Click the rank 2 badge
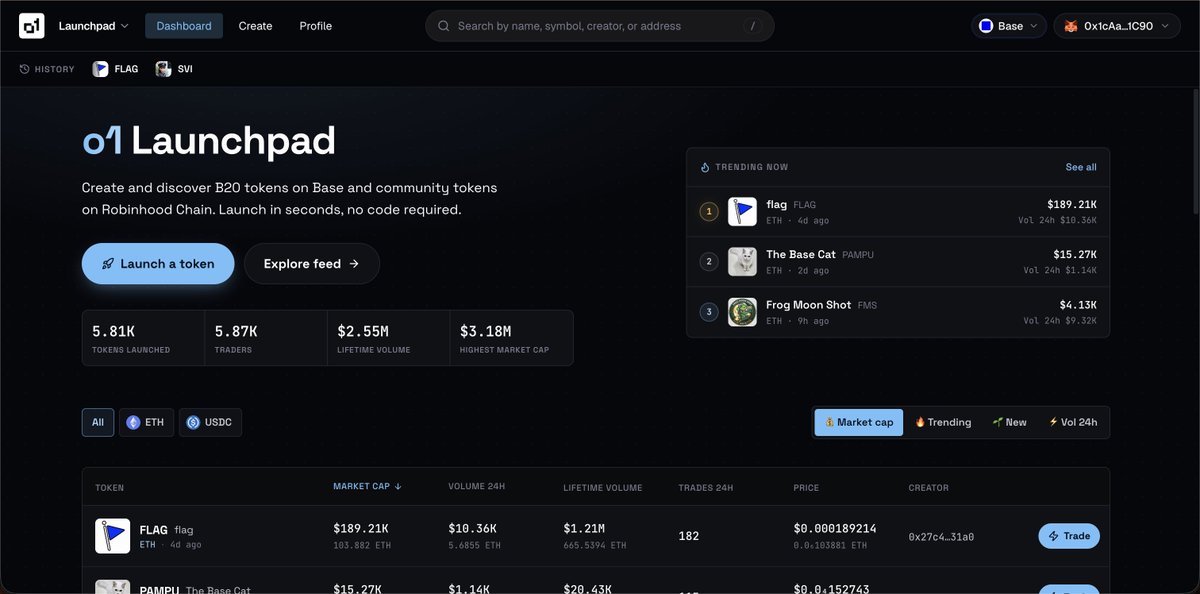The width and height of the screenshot is (1200, 594). click(709, 262)
